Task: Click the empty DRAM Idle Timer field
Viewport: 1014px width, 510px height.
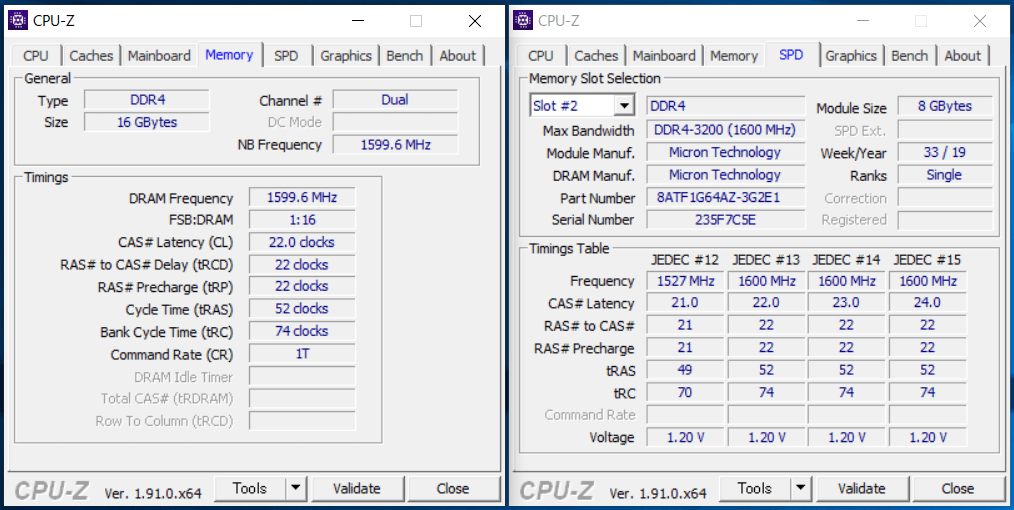Action: click(x=302, y=376)
